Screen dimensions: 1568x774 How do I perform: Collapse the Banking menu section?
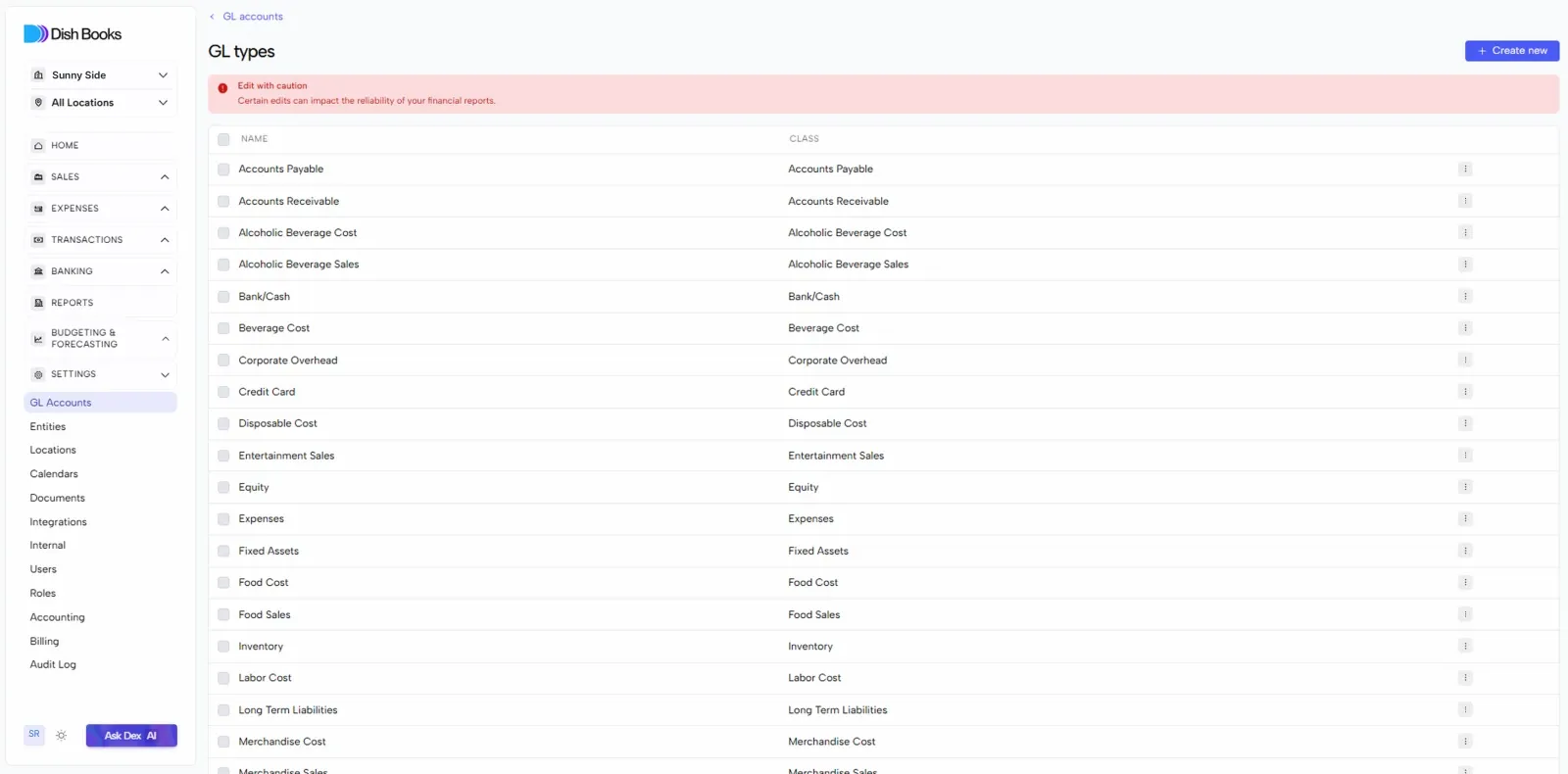click(165, 271)
